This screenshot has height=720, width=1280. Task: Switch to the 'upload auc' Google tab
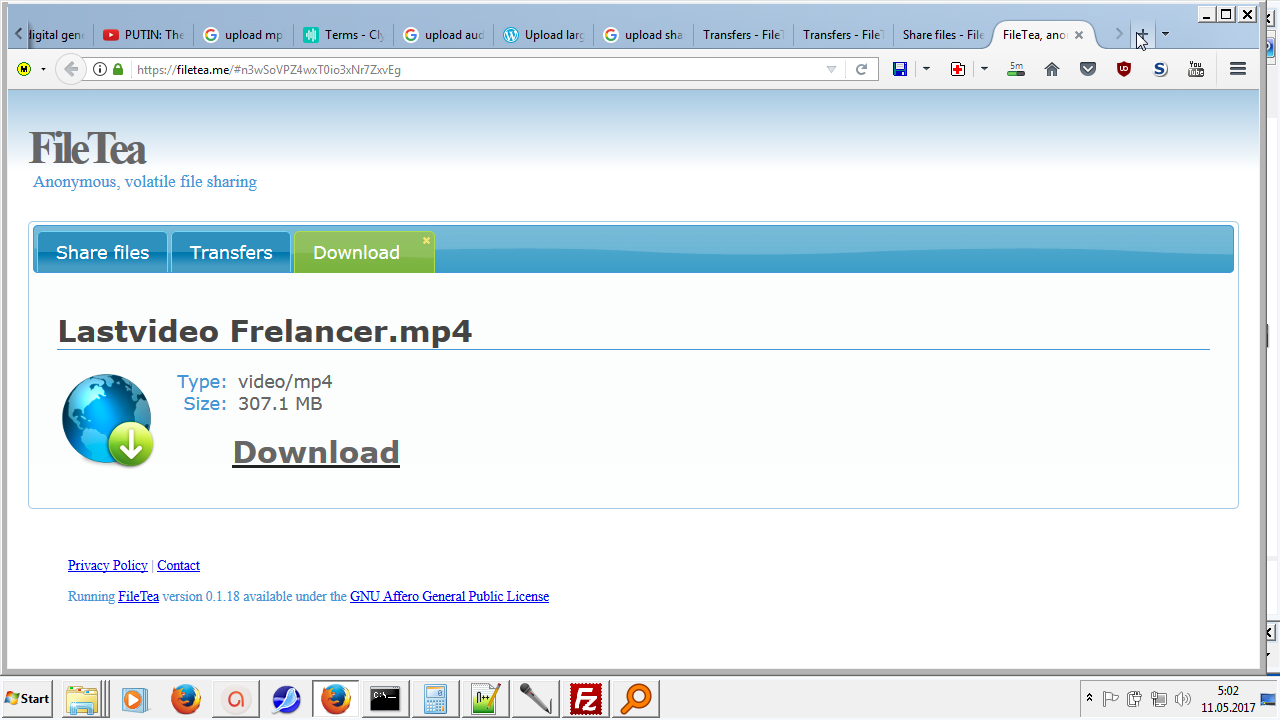(x=443, y=35)
